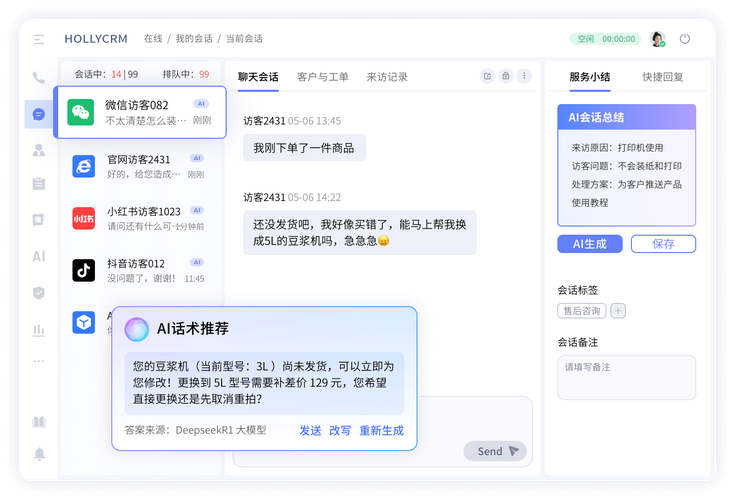The height and width of the screenshot is (500, 735).
Task: Click the Send button
Action: point(495,451)
